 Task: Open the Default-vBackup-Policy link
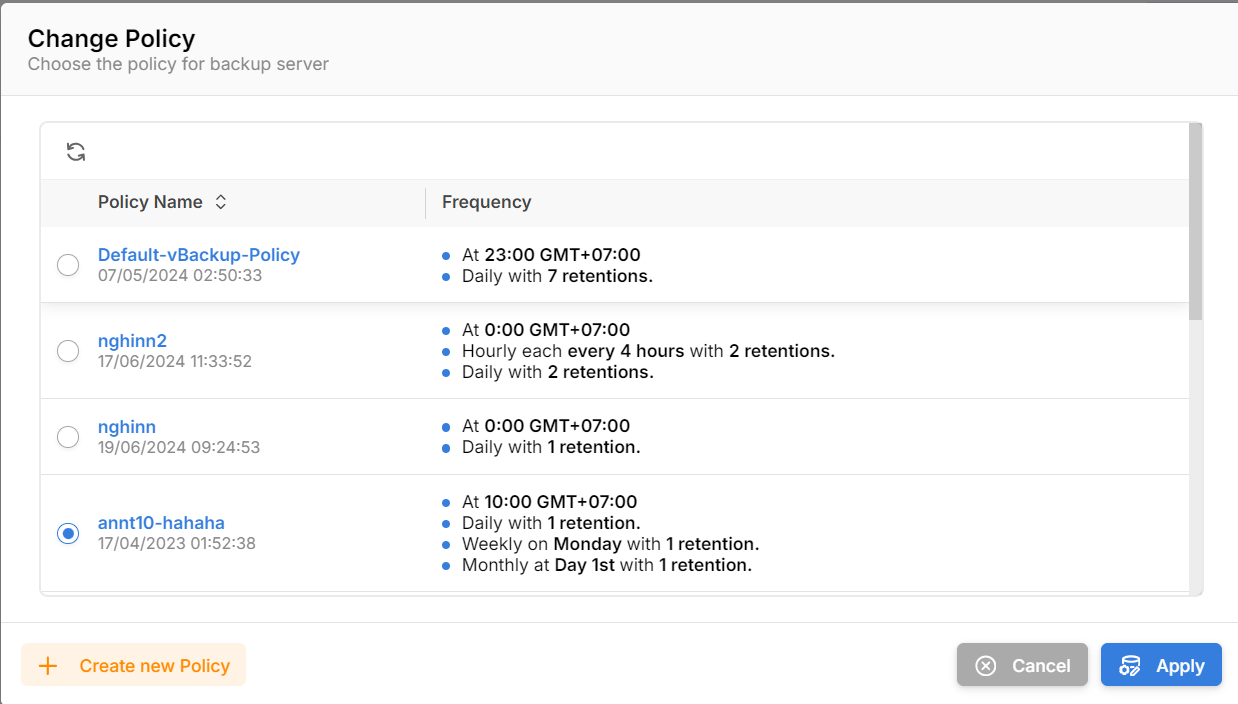point(199,255)
